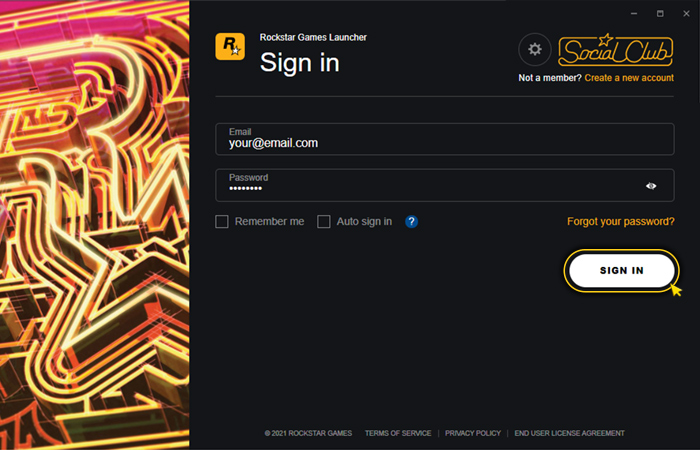Show password using the eye icon

pyautogui.click(x=651, y=185)
